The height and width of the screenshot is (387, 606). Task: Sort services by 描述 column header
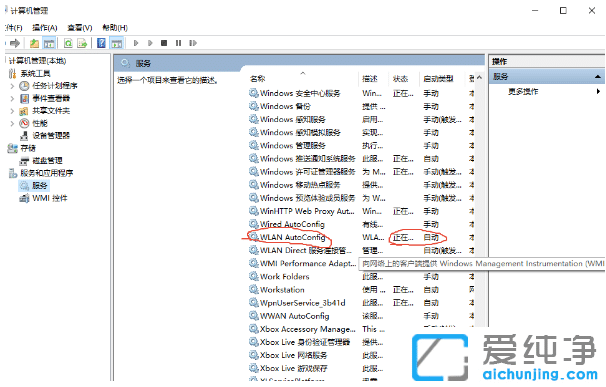[x=369, y=79]
